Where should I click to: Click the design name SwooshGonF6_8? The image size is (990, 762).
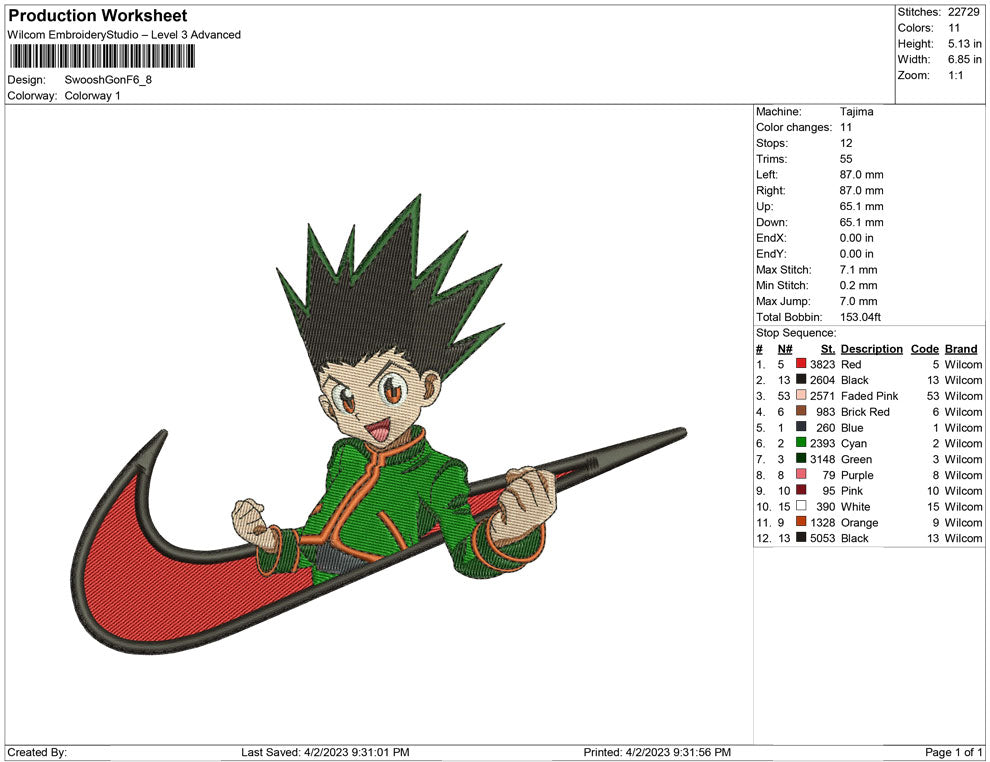[x=108, y=80]
